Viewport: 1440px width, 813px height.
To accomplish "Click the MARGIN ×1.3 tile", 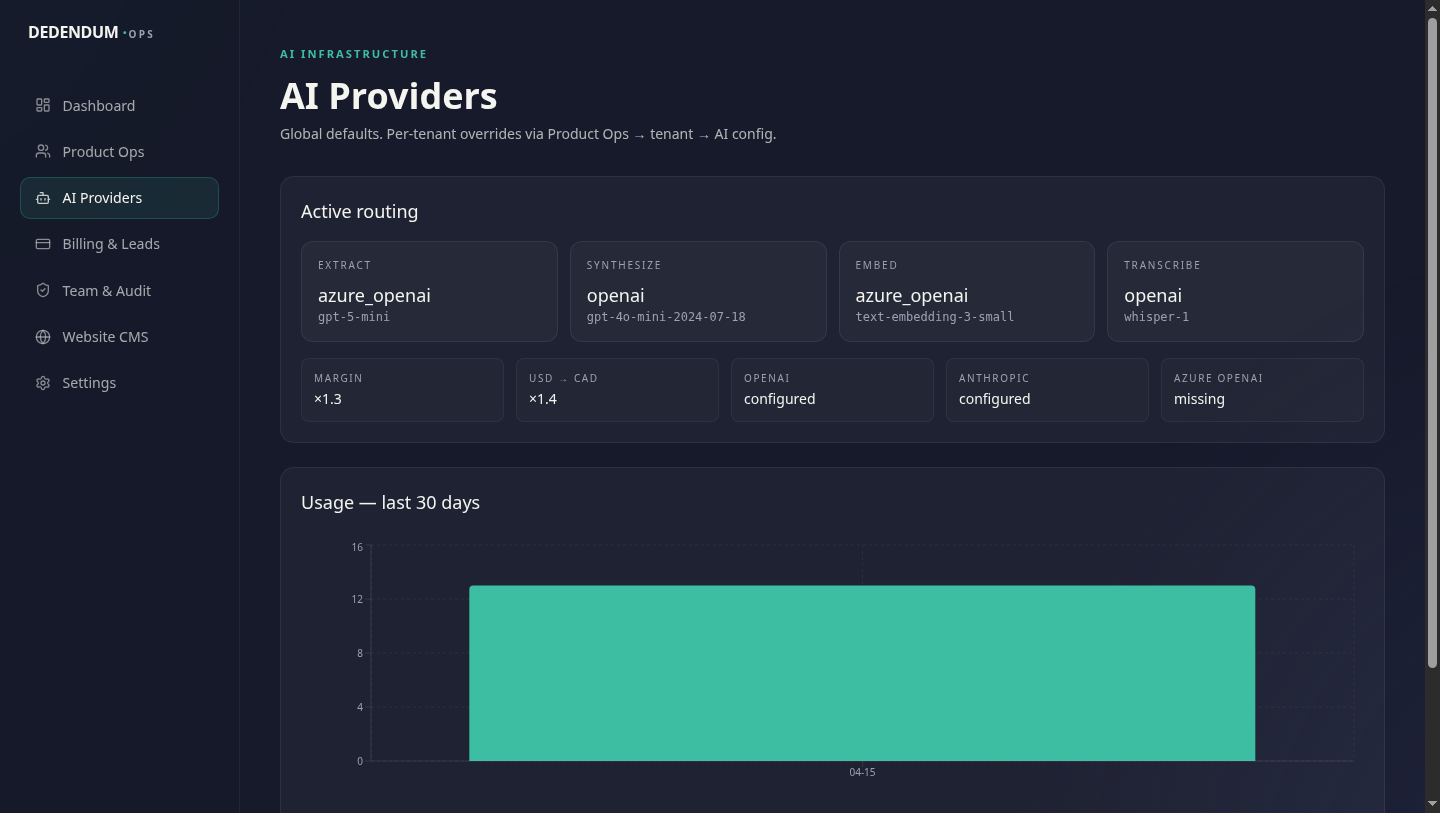I will pos(402,390).
